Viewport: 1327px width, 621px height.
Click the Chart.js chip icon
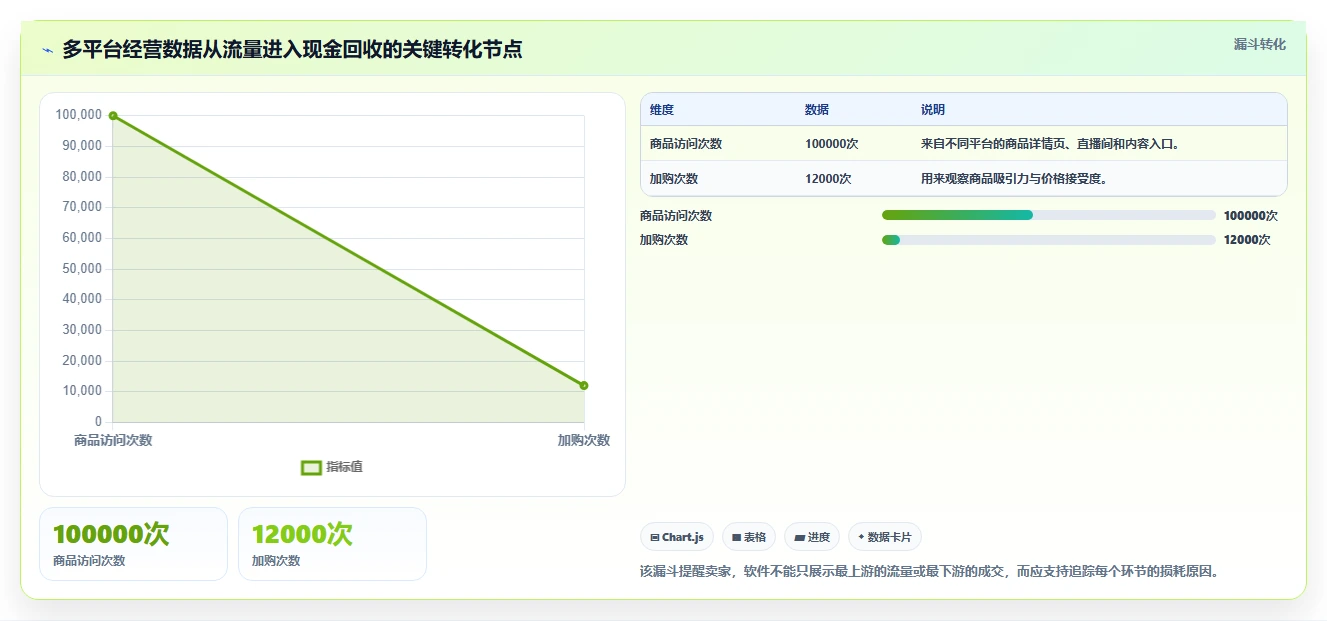tap(655, 537)
